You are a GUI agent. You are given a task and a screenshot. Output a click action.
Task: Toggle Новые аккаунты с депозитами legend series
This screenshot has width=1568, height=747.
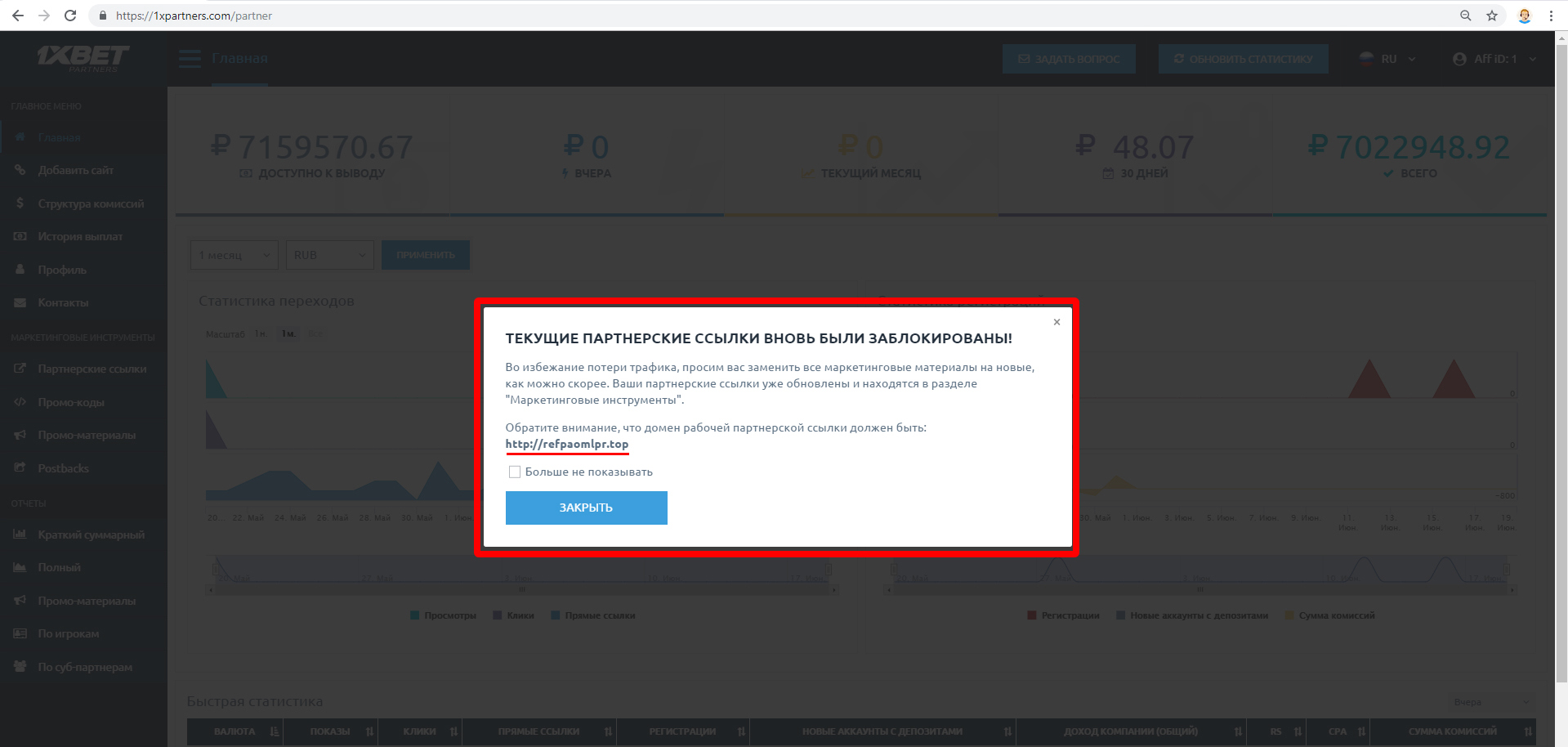[x=1192, y=615]
